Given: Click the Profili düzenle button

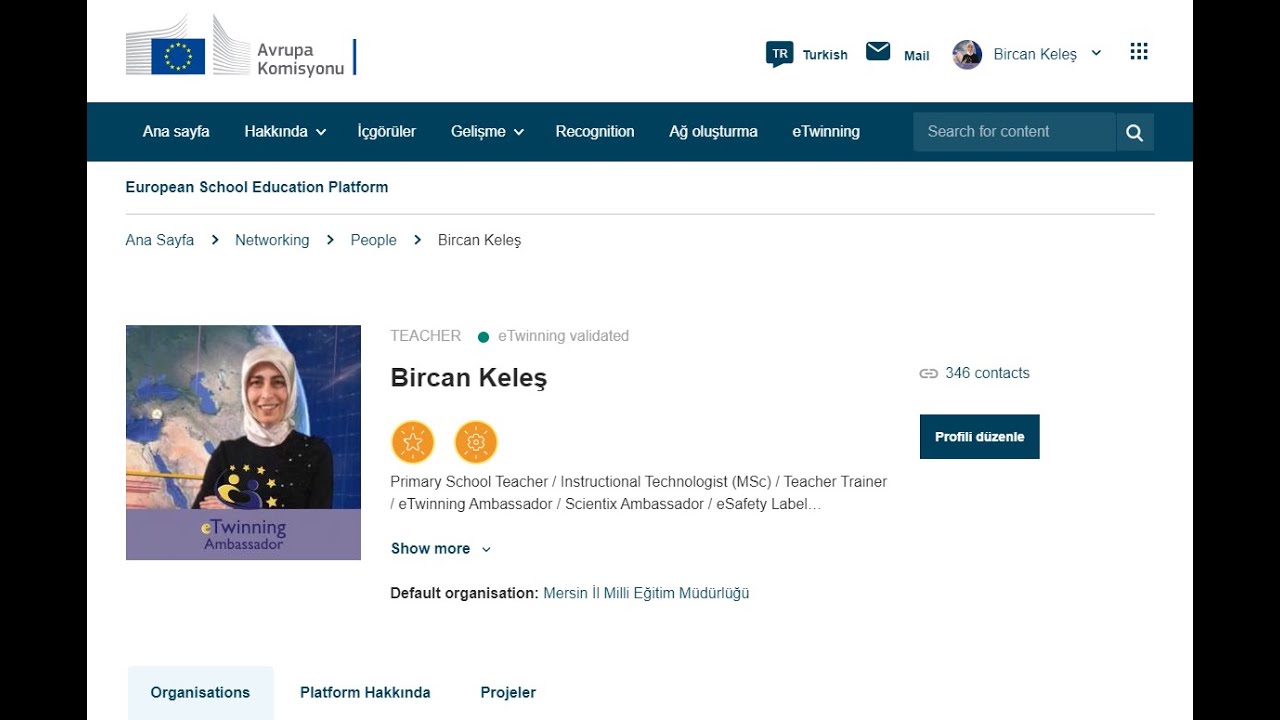Looking at the screenshot, I should (980, 437).
